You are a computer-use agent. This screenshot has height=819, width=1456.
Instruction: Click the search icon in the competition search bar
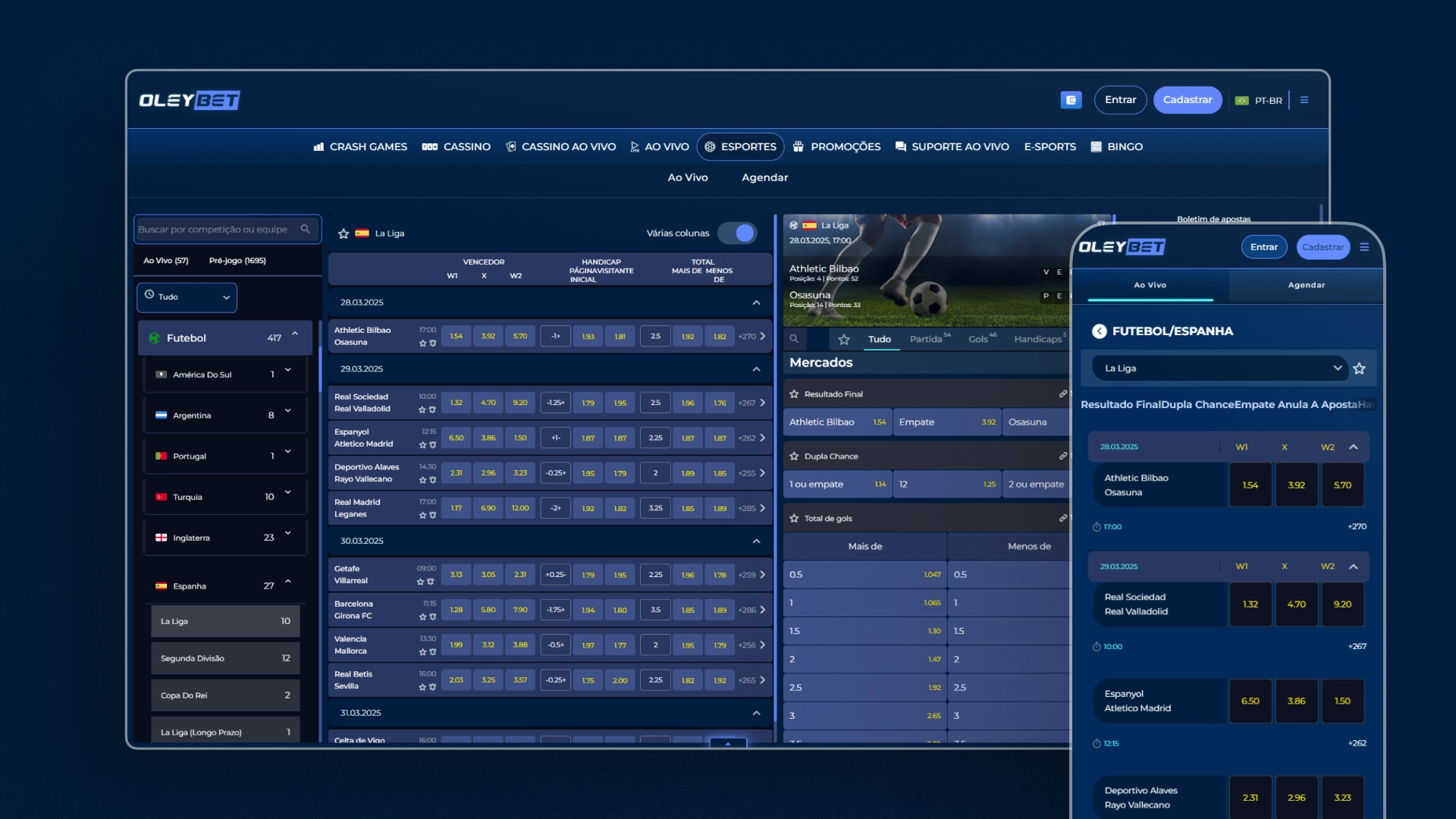306,228
